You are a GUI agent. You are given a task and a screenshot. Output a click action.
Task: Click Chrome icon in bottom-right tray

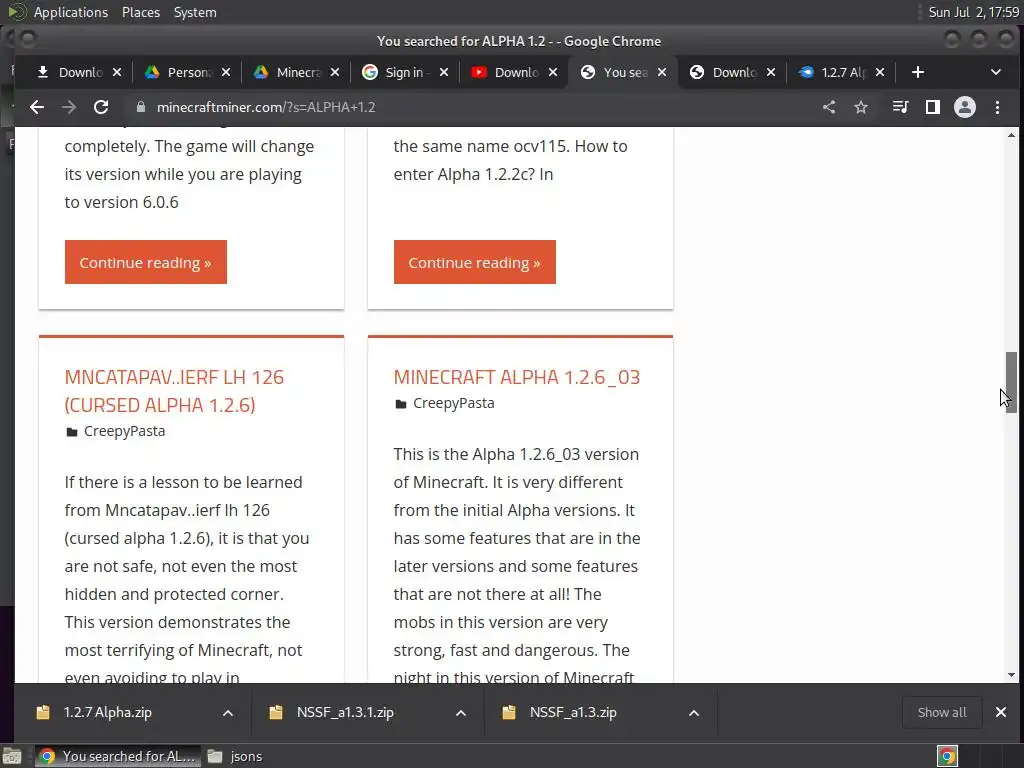point(947,756)
